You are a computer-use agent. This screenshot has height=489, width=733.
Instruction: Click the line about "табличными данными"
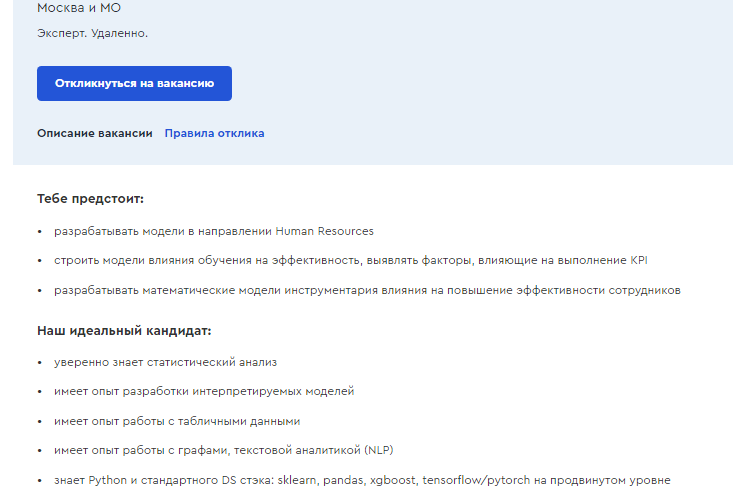click(177, 421)
